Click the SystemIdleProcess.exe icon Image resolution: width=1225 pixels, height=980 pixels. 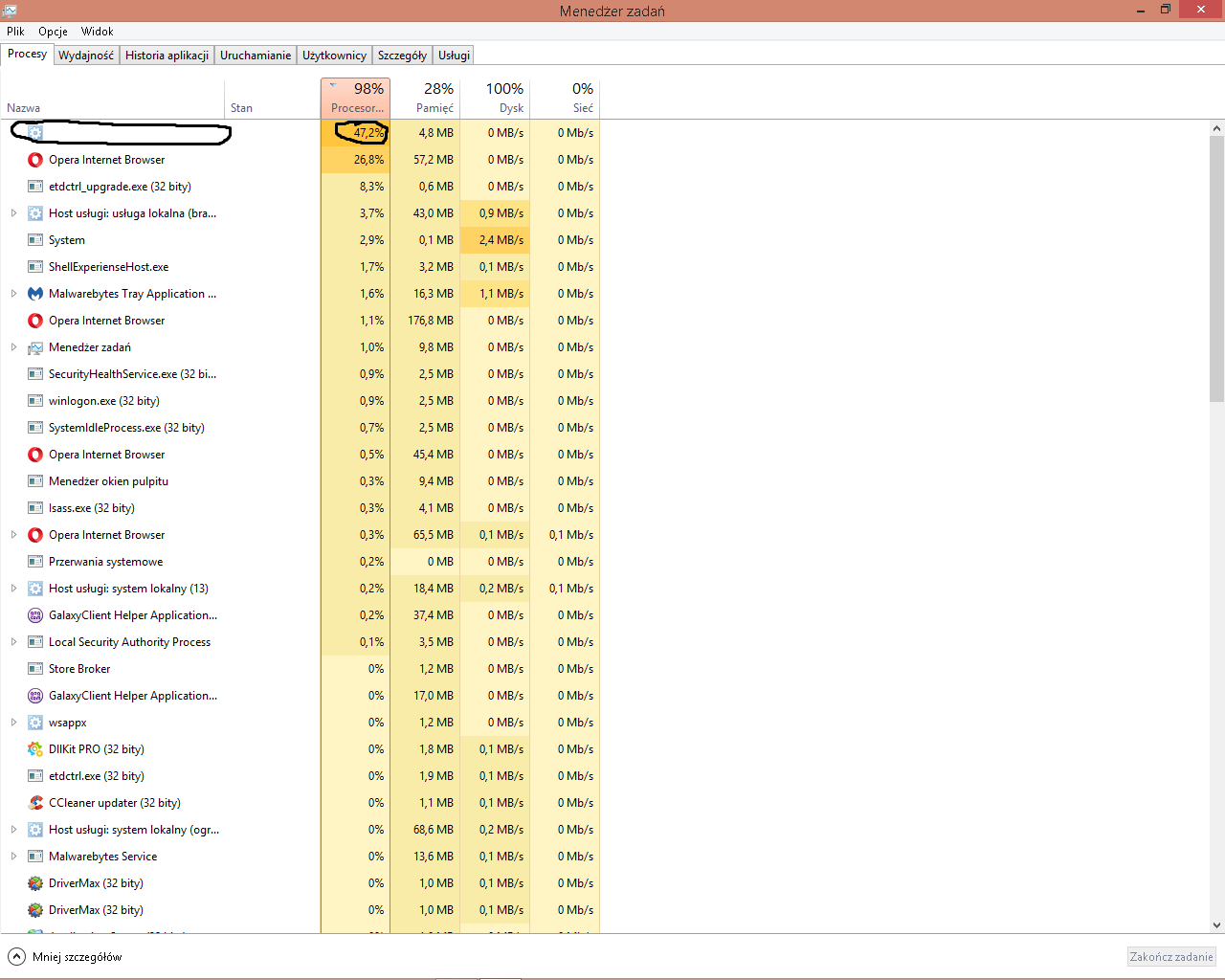click(x=35, y=428)
